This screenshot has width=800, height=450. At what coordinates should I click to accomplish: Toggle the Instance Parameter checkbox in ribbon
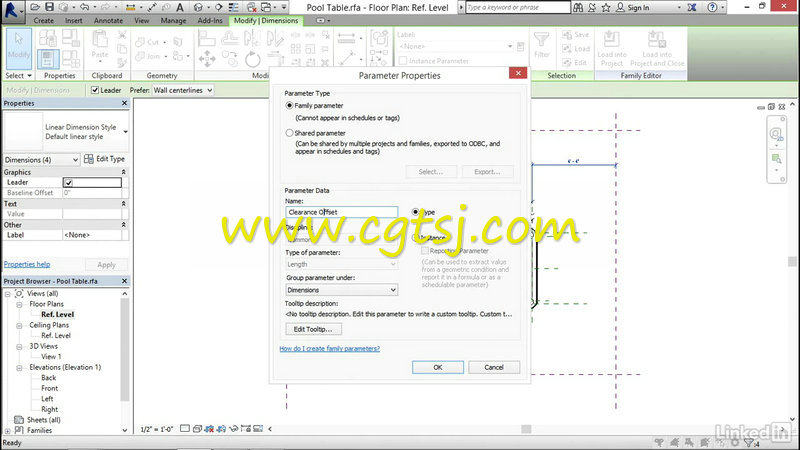403,61
